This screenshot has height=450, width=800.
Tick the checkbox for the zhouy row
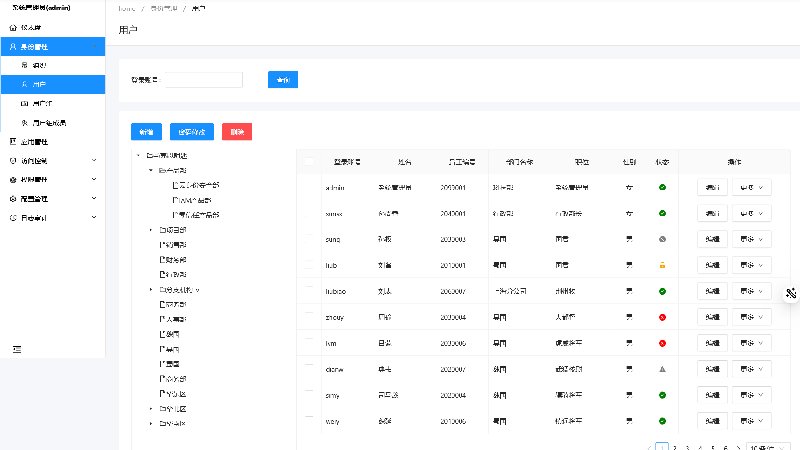(309, 317)
